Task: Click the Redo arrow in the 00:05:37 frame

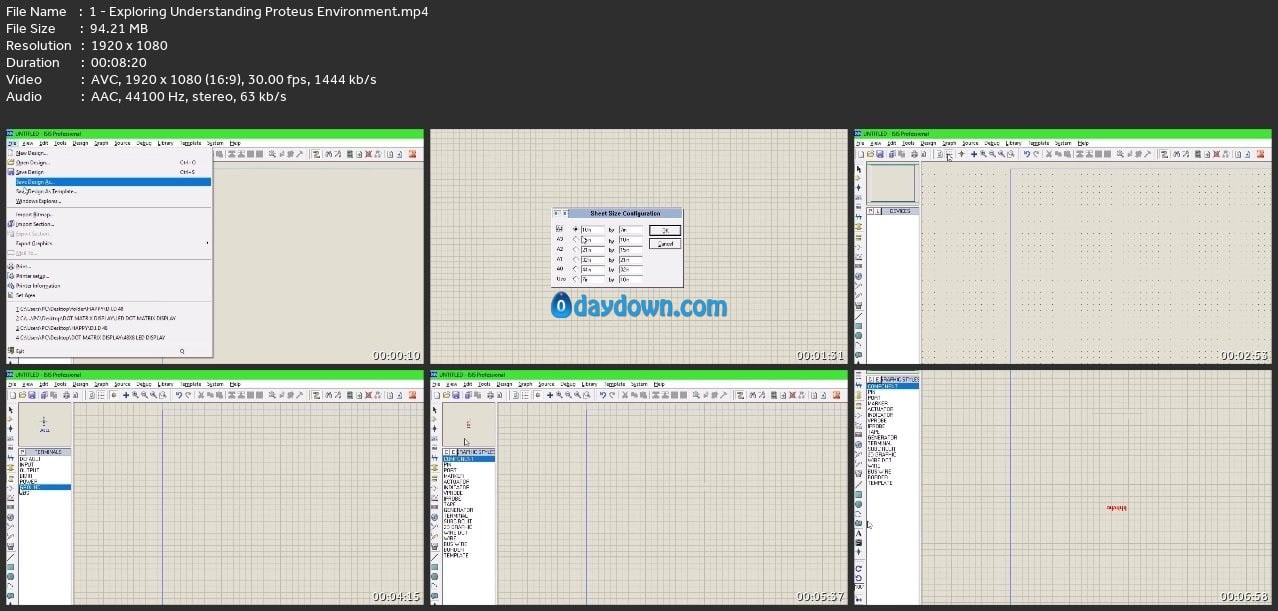Action: pyautogui.click(x=611, y=395)
